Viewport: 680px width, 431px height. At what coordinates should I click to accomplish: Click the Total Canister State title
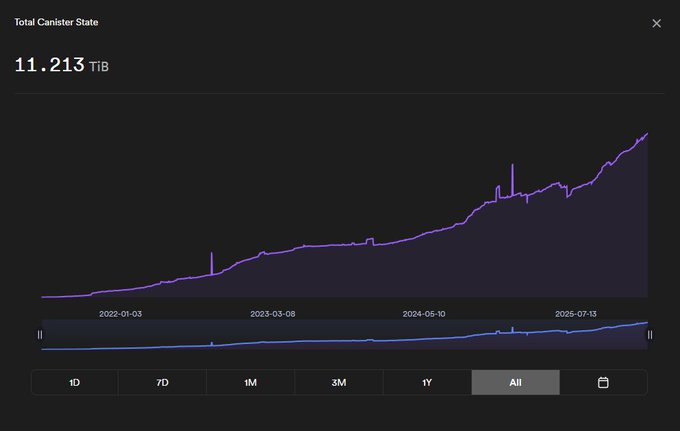point(56,22)
